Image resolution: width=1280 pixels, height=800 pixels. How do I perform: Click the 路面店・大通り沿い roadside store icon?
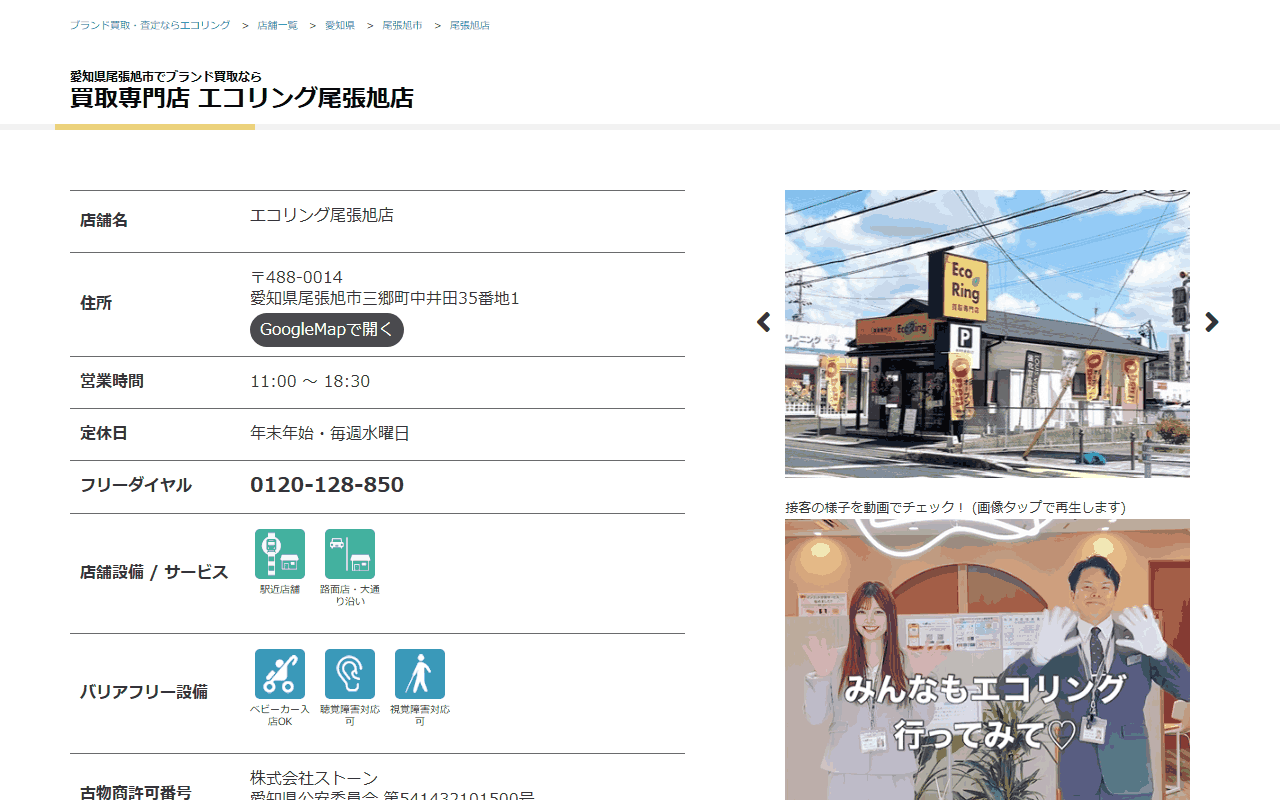point(350,554)
